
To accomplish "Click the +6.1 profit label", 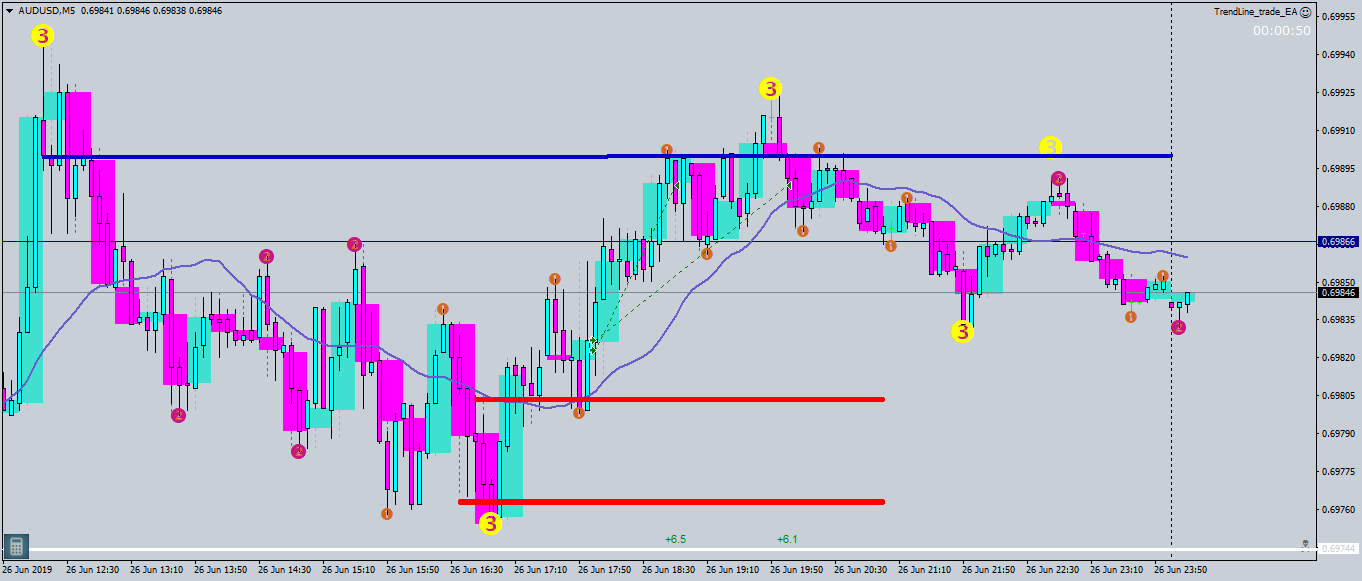I will click(x=787, y=539).
